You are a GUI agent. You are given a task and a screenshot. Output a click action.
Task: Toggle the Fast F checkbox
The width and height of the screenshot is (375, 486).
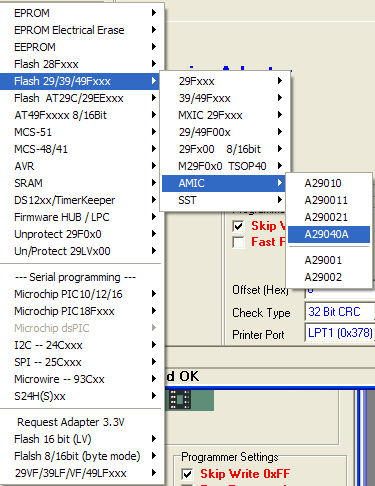[x=238, y=242]
